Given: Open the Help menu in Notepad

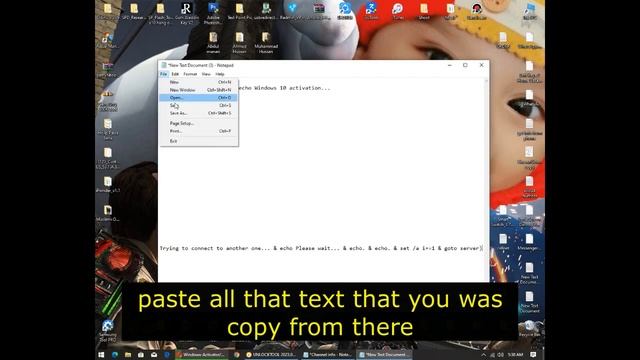Looking at the screenshot, I should pyautogui.click(x=220, y=74).
